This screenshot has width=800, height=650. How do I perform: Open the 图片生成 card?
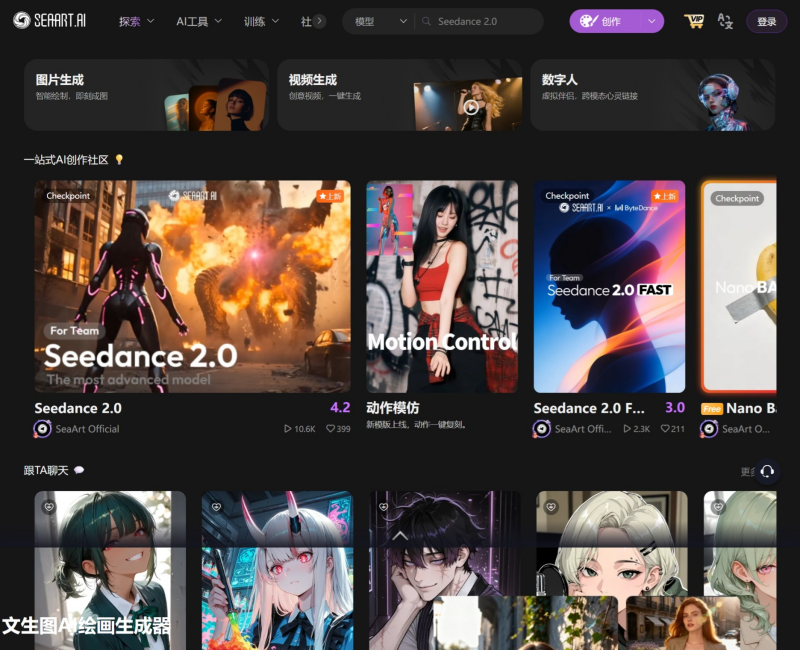click(x=146, y=94)
